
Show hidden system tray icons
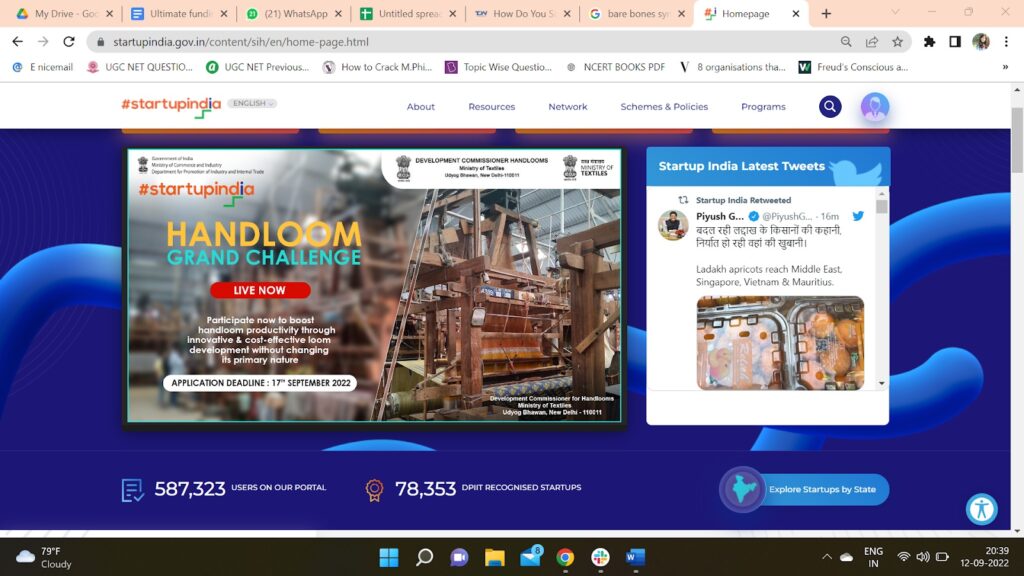pos(827,557)
